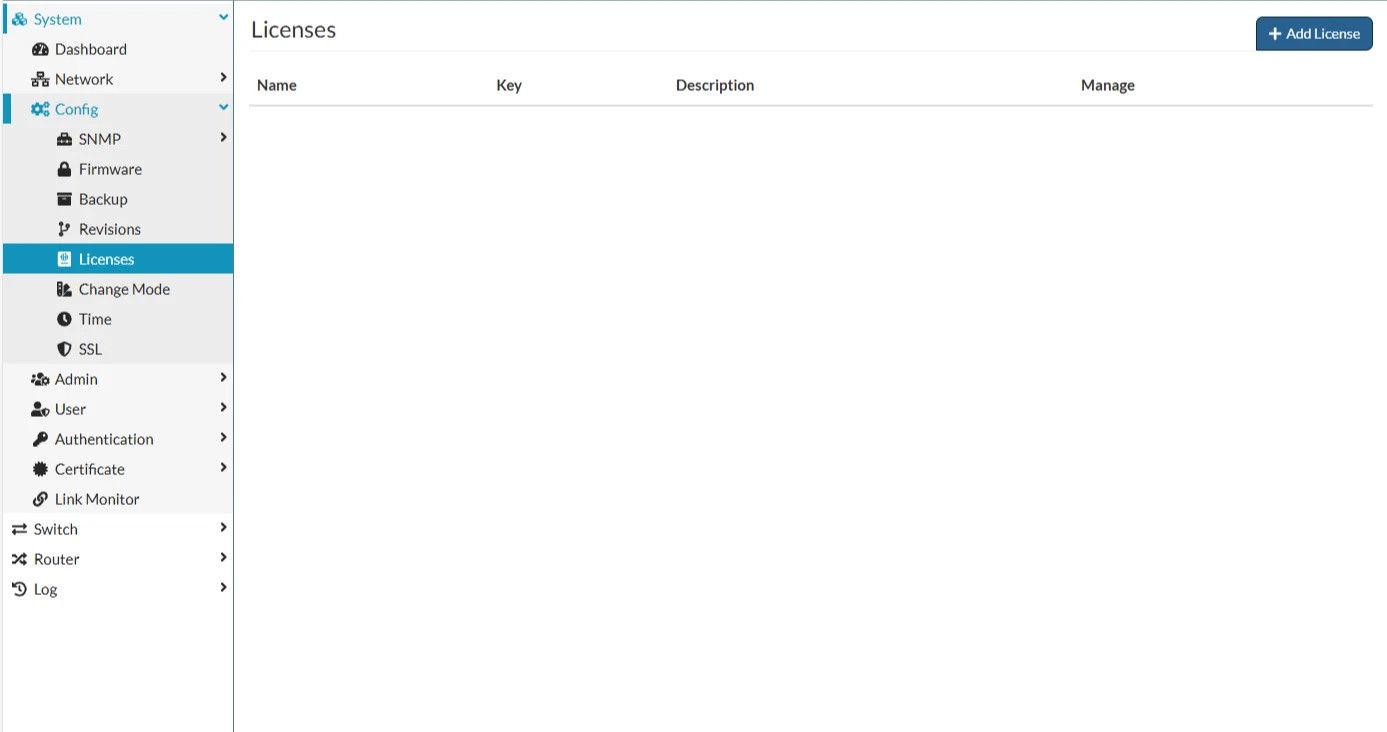Expand the Router menu arrow

tap(224, 558)
